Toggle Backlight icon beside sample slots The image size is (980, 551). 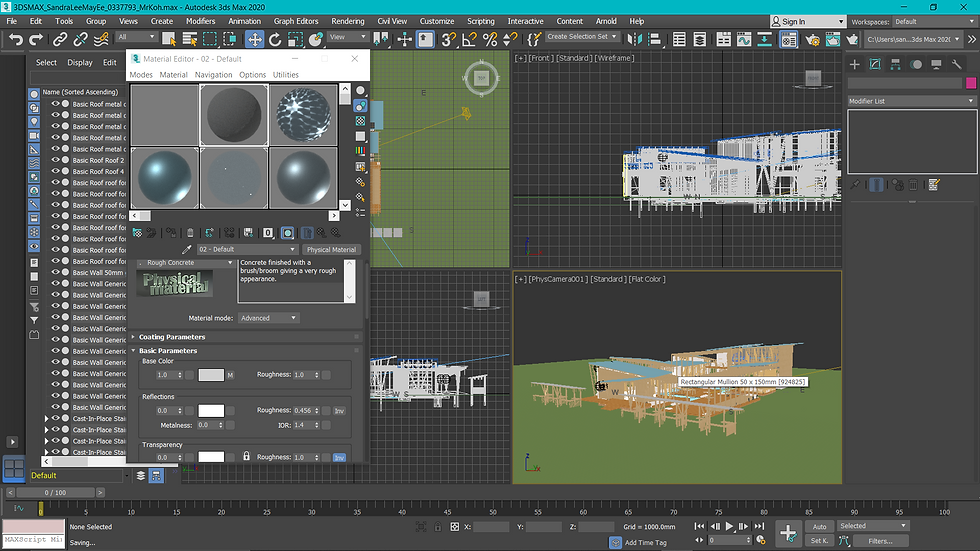tap(361, 106)
